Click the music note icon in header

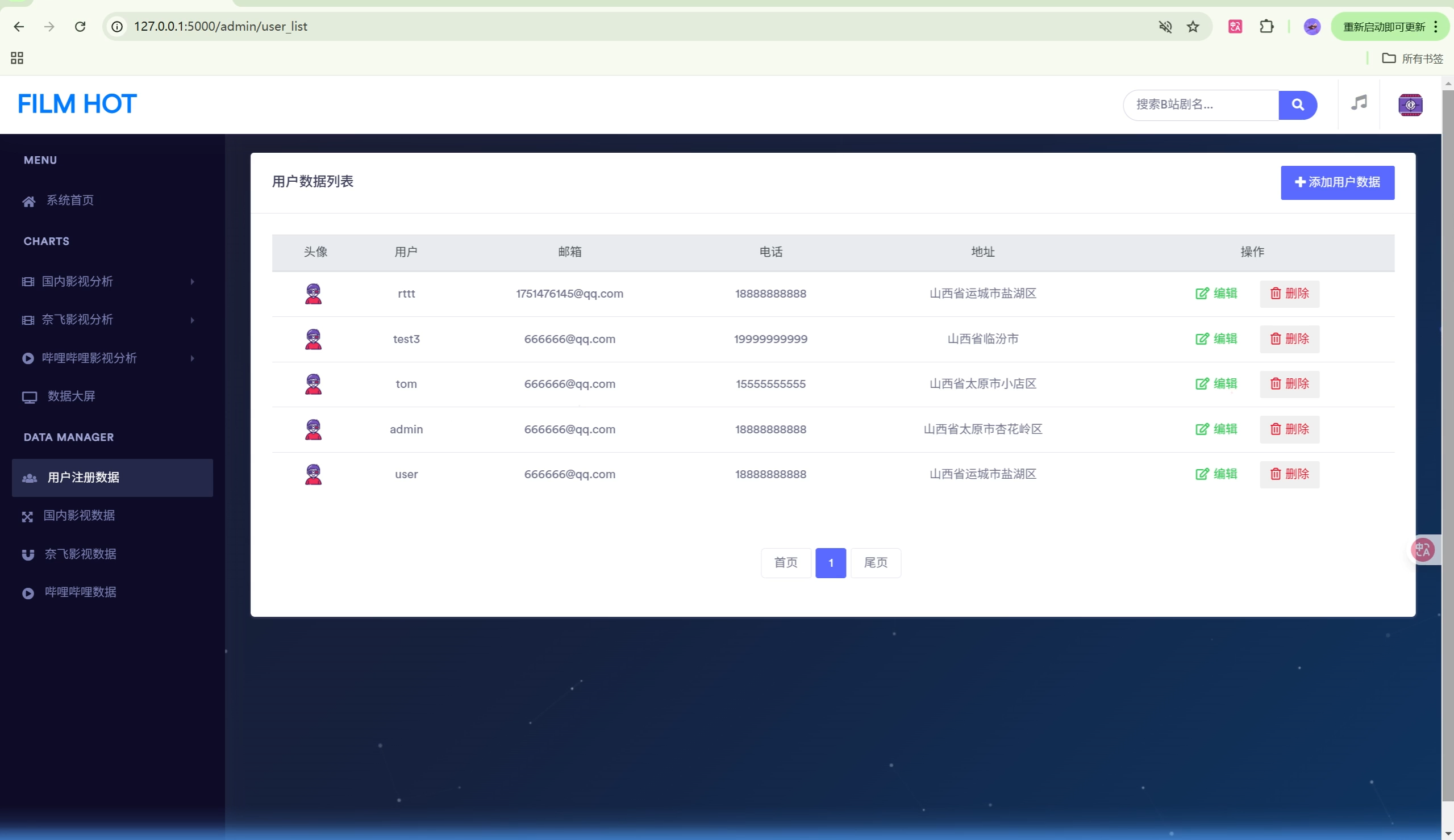coord(1359,104)
